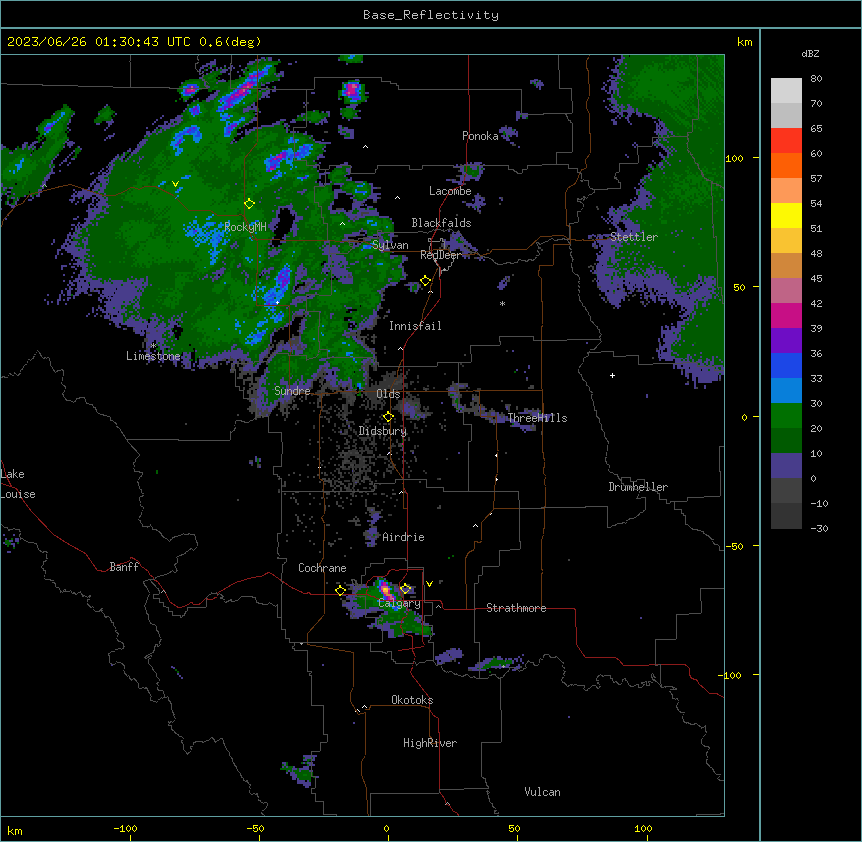Click the Base_Reflectivity title text
The image size is (862, 842).
point(431,15)
